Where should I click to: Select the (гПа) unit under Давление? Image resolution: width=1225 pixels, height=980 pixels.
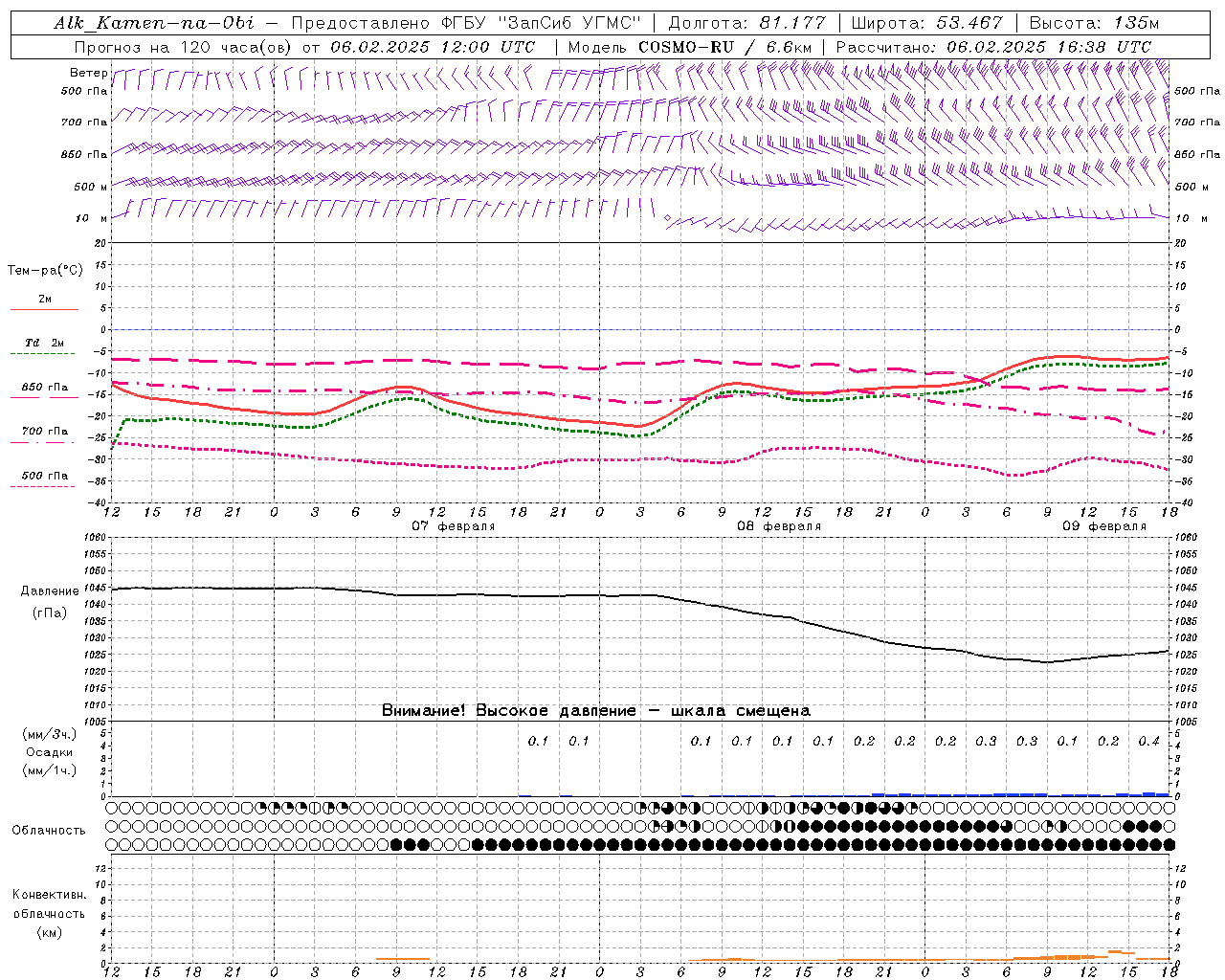point(49,612)
